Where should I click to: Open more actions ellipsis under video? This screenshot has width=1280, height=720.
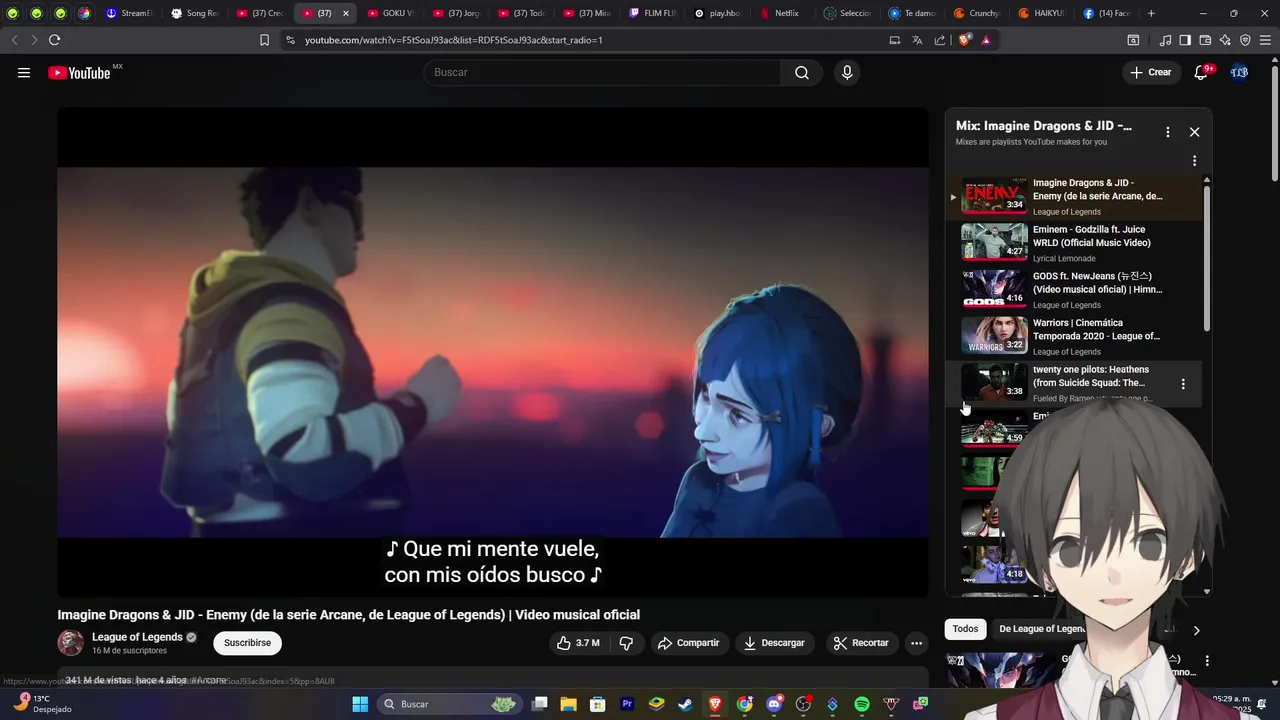pos(916,643)
